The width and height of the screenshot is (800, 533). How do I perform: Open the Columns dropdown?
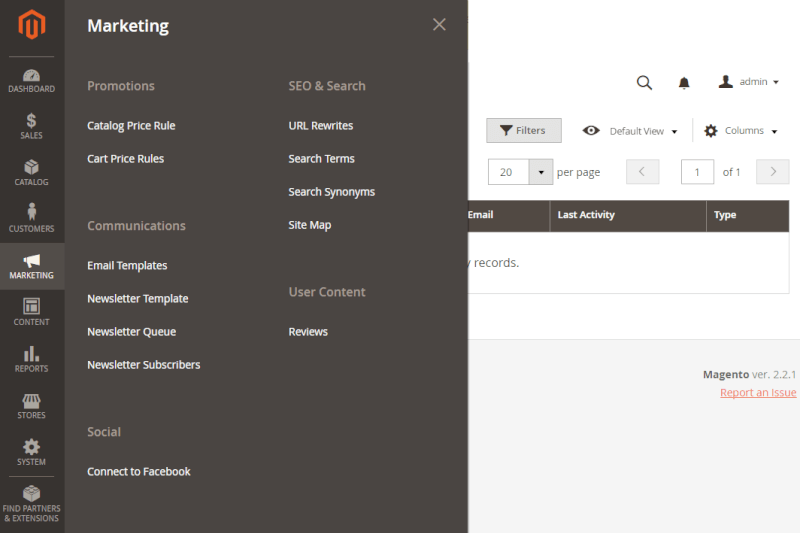pos(741,131)
